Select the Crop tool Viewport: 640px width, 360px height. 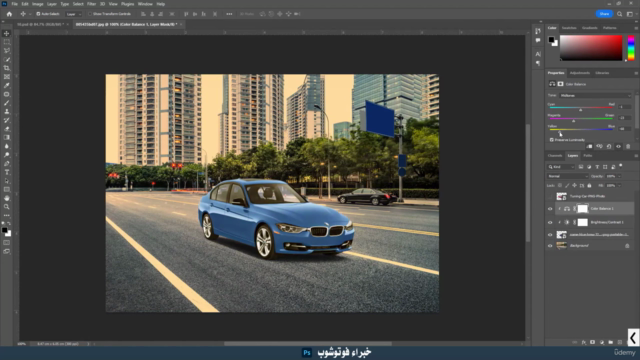(x=7, y=68)
